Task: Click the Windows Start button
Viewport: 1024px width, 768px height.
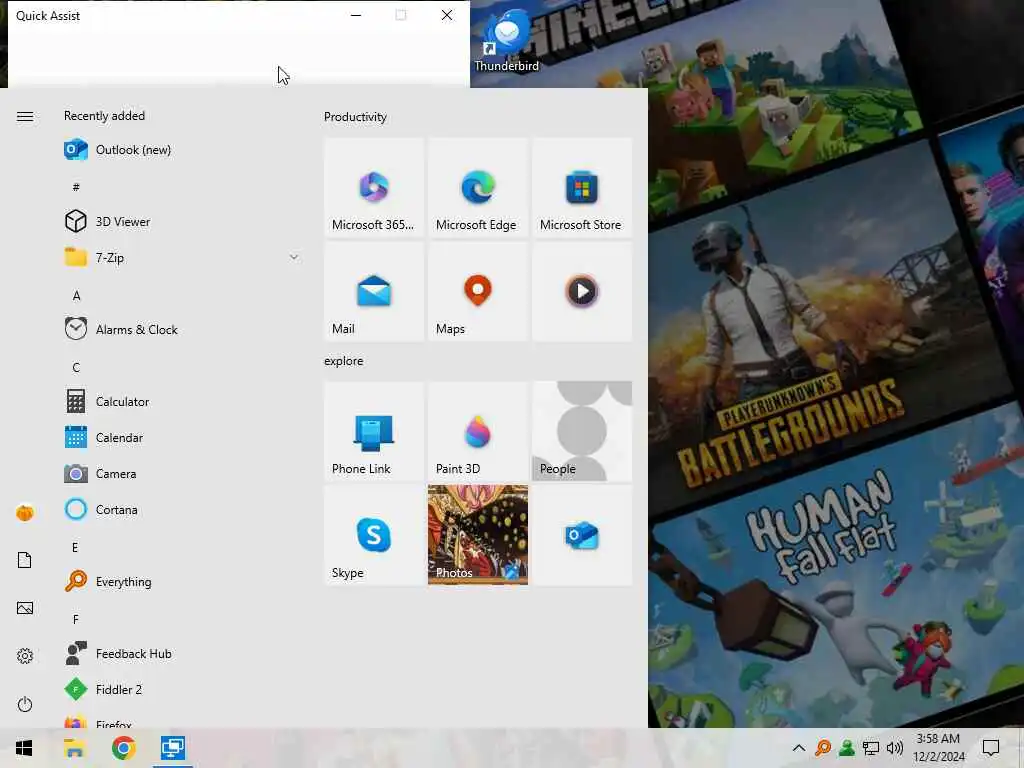Action: tap(24, 748)
